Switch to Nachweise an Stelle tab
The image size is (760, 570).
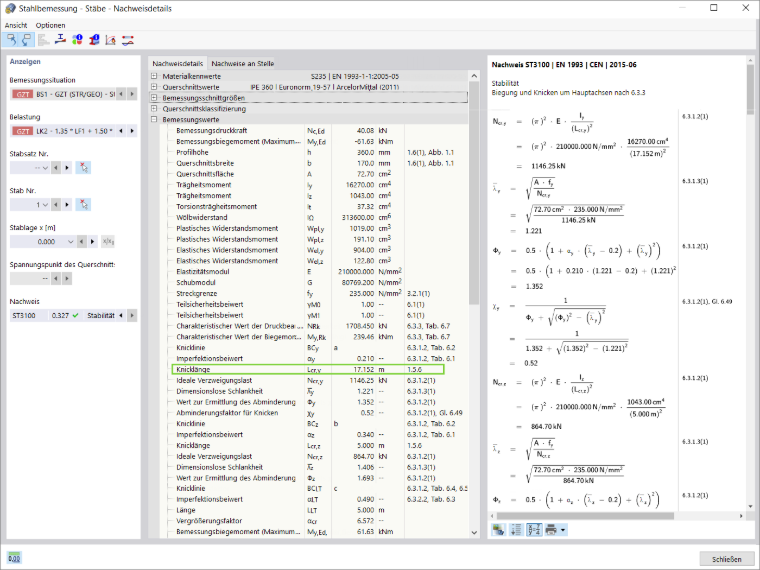(x=242, y=63)
